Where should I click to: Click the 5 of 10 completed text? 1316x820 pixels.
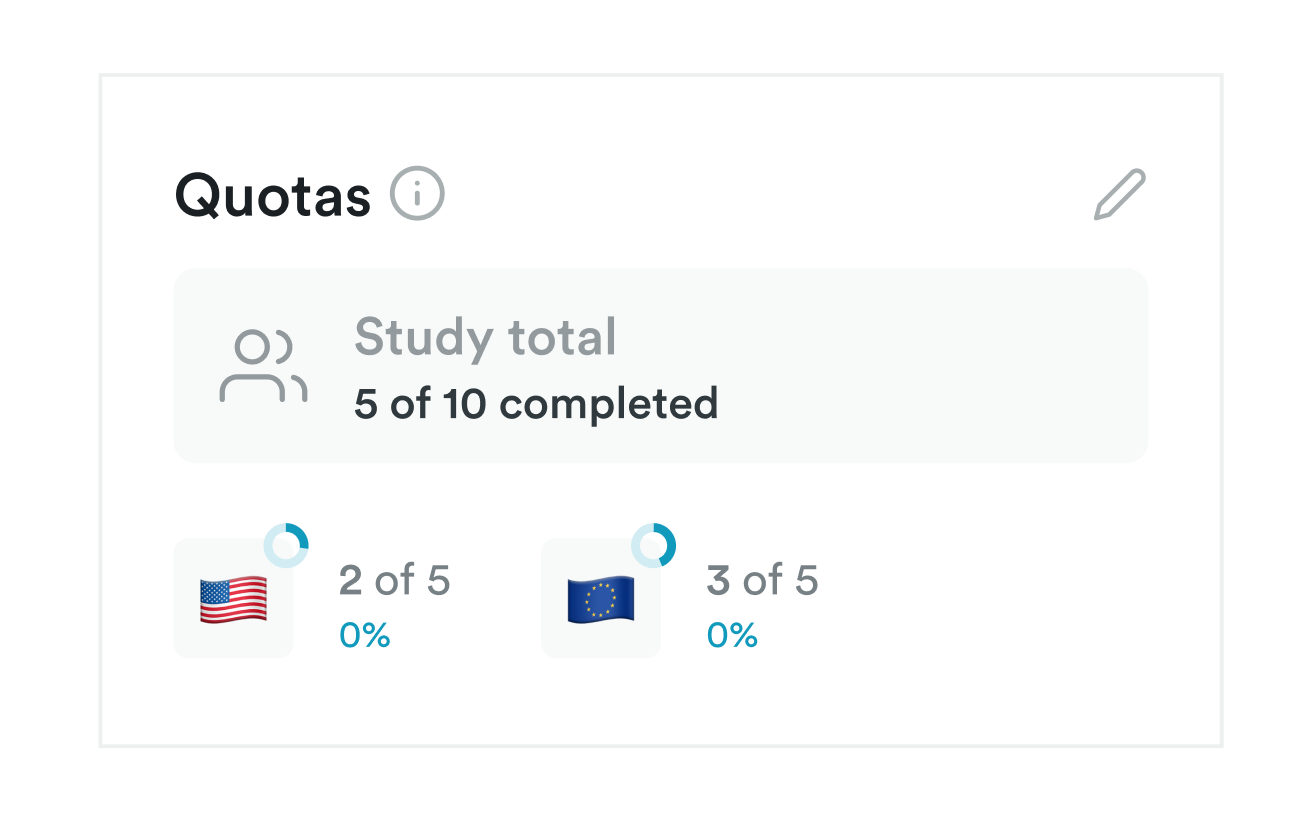536,404
